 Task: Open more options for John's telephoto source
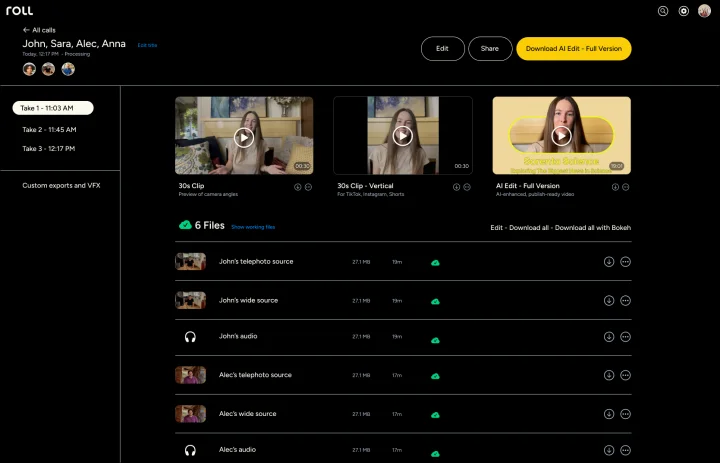[625, 262]
